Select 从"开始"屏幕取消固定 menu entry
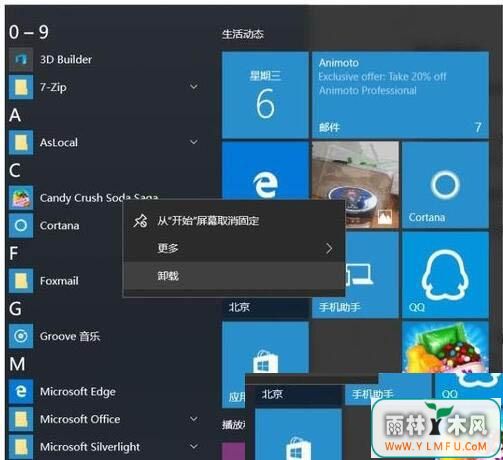 point(234,221)
